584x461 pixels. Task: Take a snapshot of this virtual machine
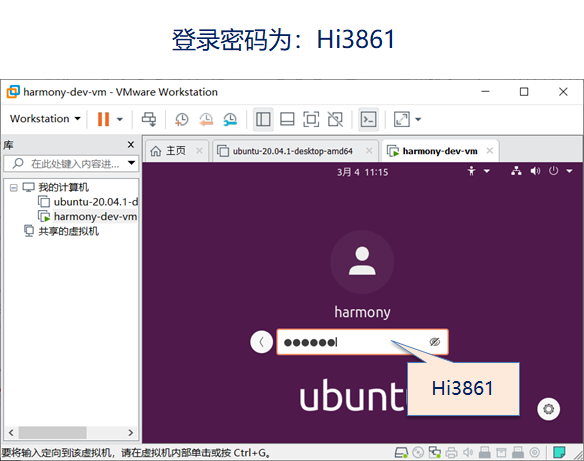[181, 119]
